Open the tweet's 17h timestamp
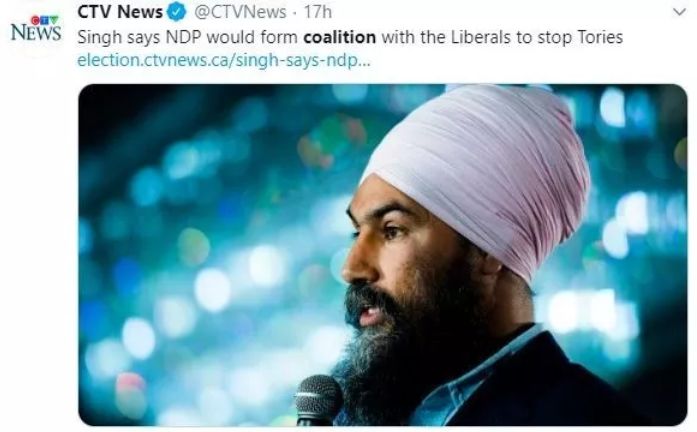 click(x=317, y=12)
